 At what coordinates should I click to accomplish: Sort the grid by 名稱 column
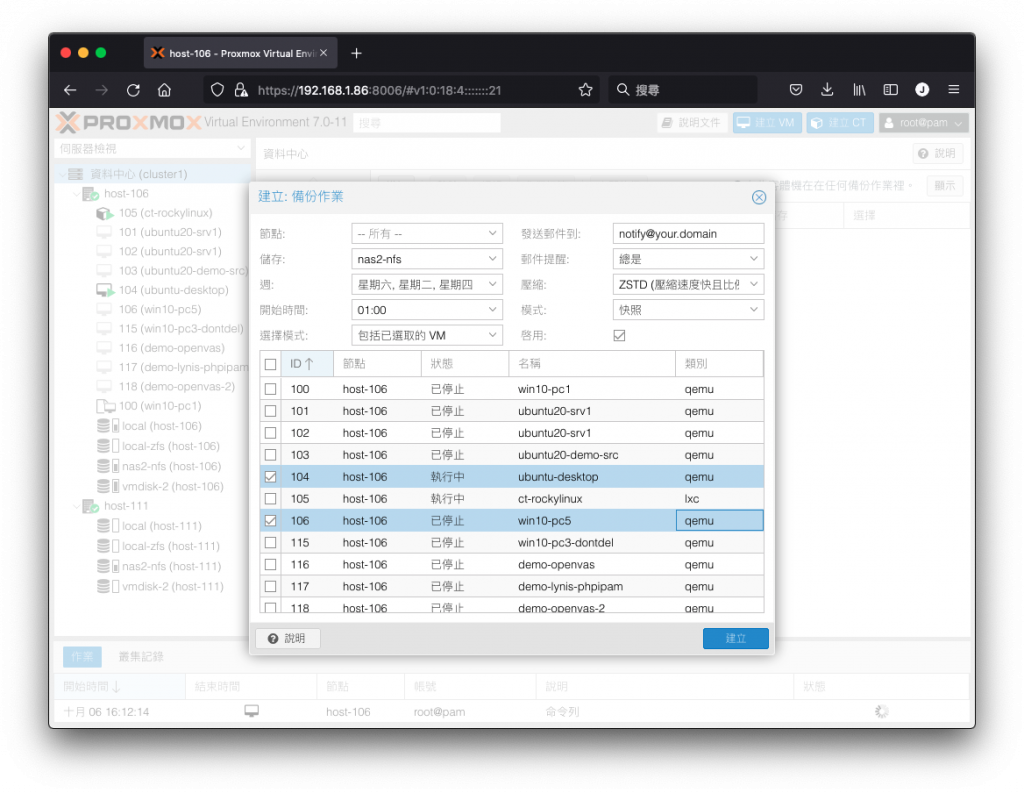click(592, 364)
